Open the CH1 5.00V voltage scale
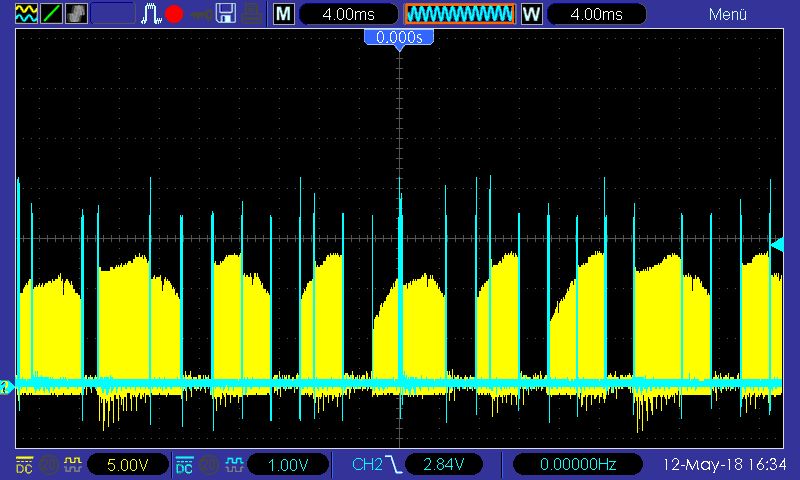 [126, 464]
